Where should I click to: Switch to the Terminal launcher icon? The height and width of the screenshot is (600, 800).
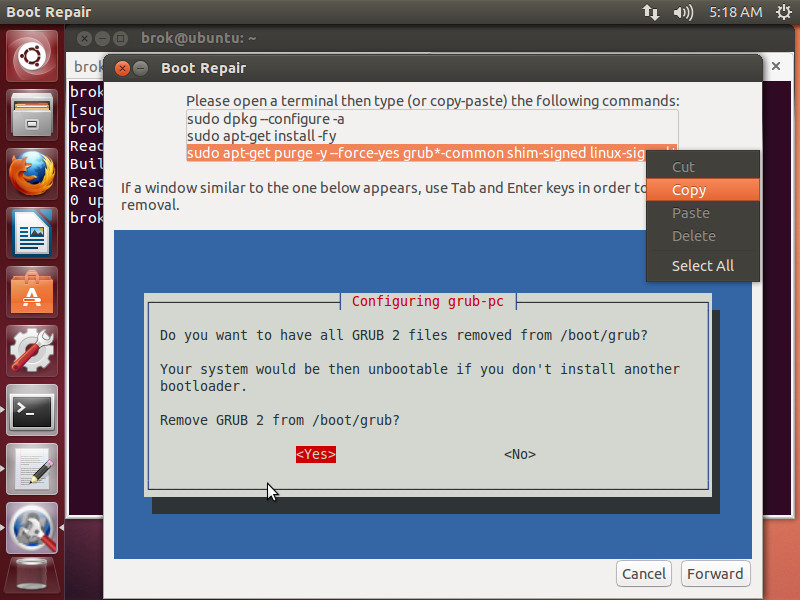click(32, 410)
